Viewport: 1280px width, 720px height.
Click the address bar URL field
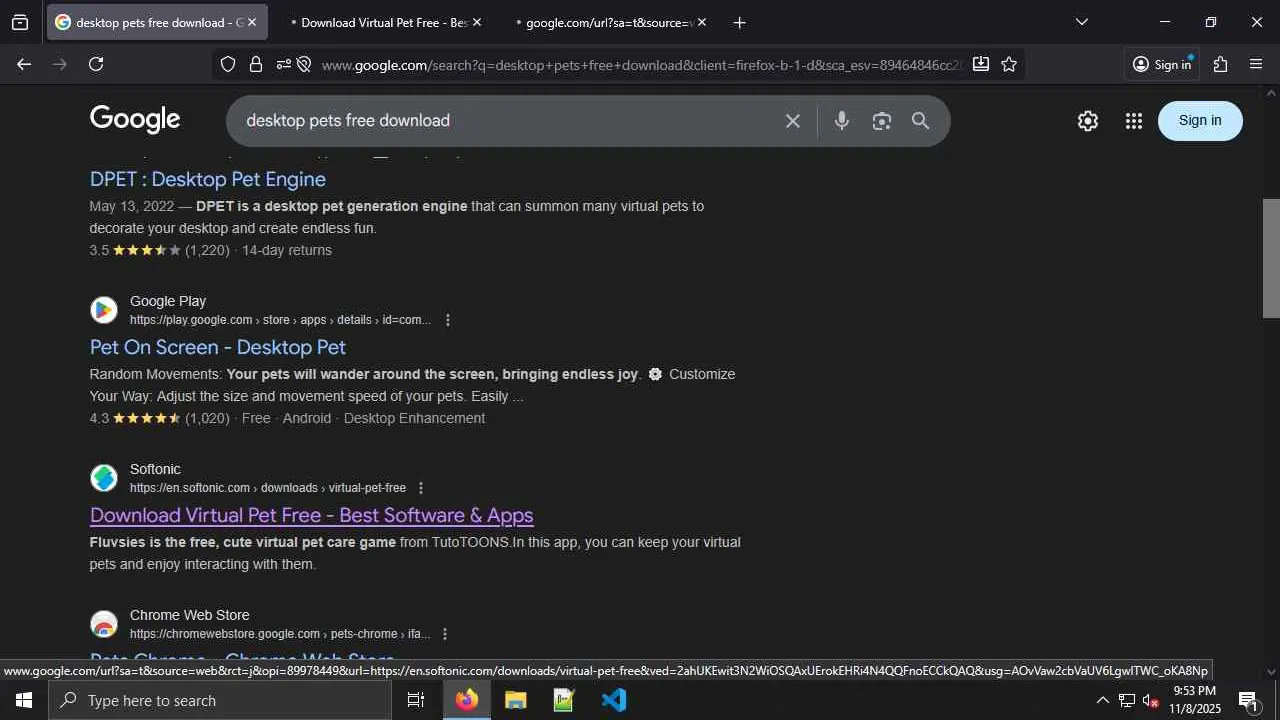pos(643,65)
